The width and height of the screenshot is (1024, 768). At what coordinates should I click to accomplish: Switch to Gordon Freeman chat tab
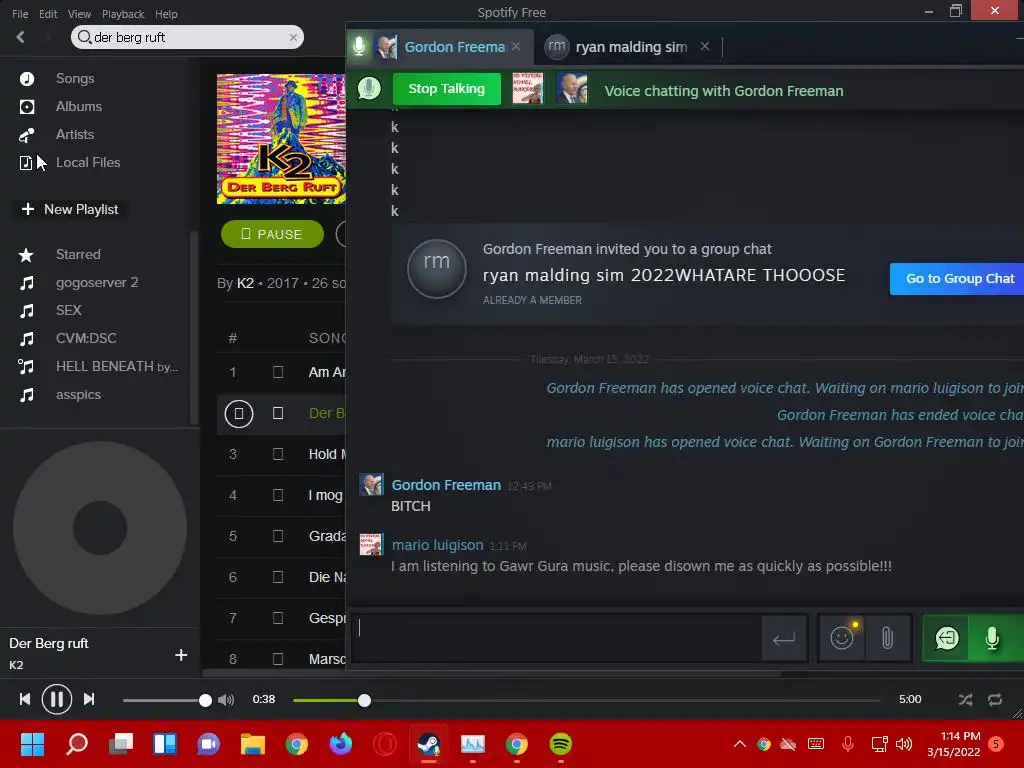click(440, 47)
